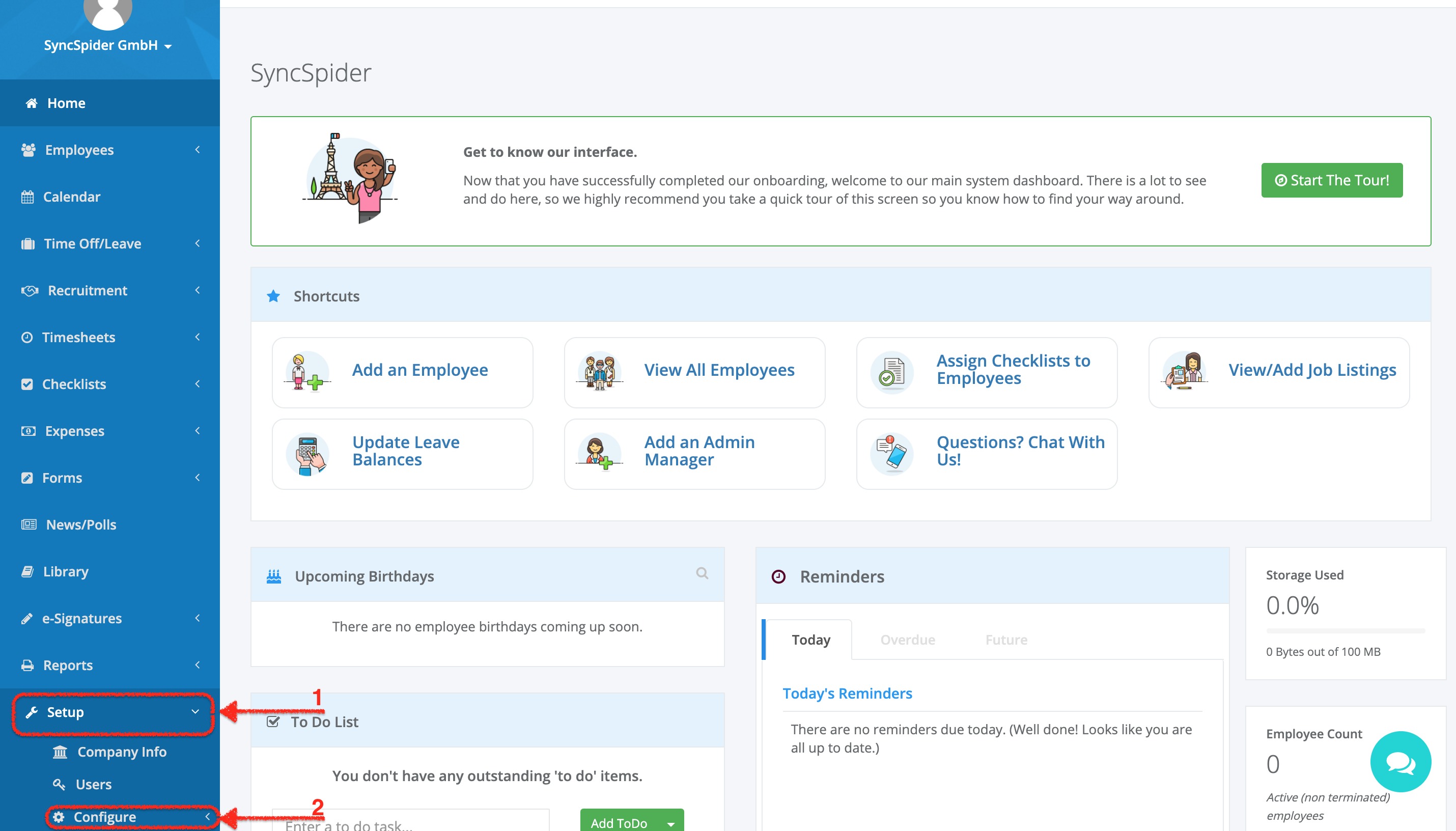Click the e-Signatures pencil icon
Screen dimensions: 1456x831
pyautogui.click(x=27, y=619)
